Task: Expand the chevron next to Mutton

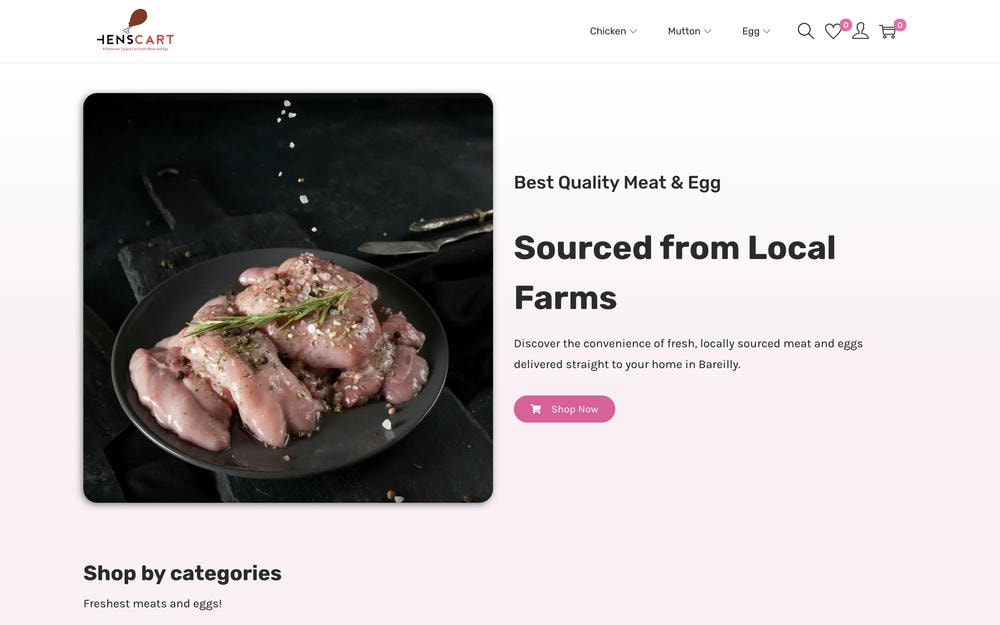Action: pyautogui.click(x=707, y=31)
